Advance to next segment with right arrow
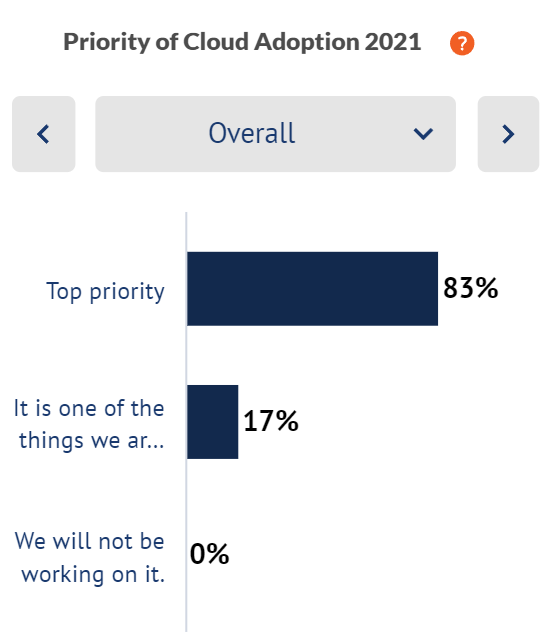 (x=508, y=134)
